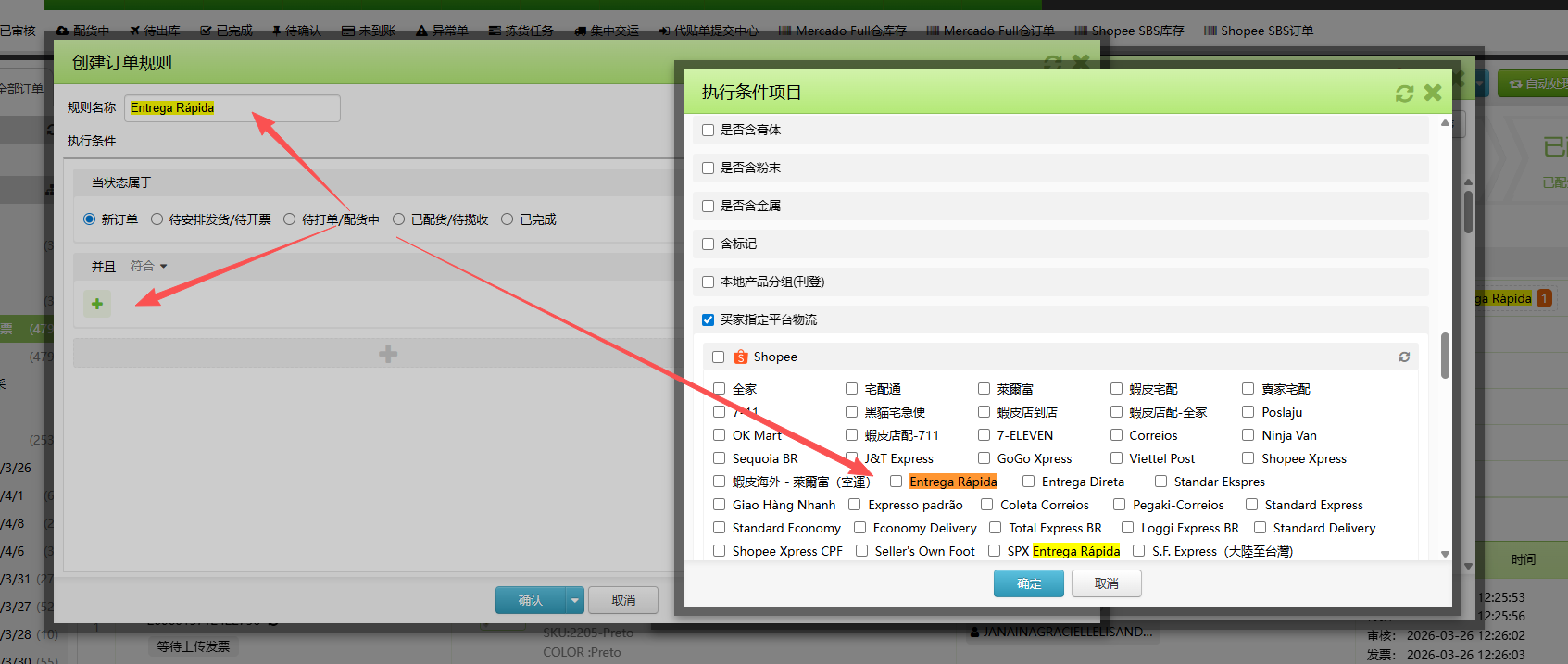Click the green plus add-condition icon

click(x=97, y=304)
